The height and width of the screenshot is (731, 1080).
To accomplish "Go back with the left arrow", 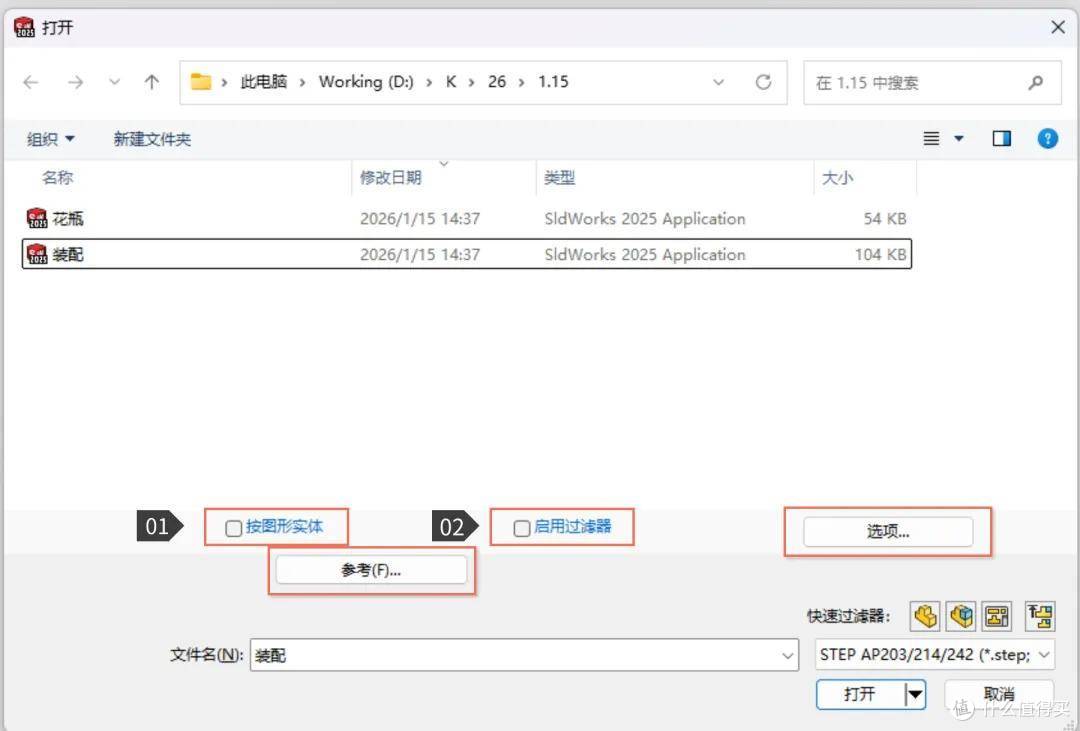I will coord(31,83).
